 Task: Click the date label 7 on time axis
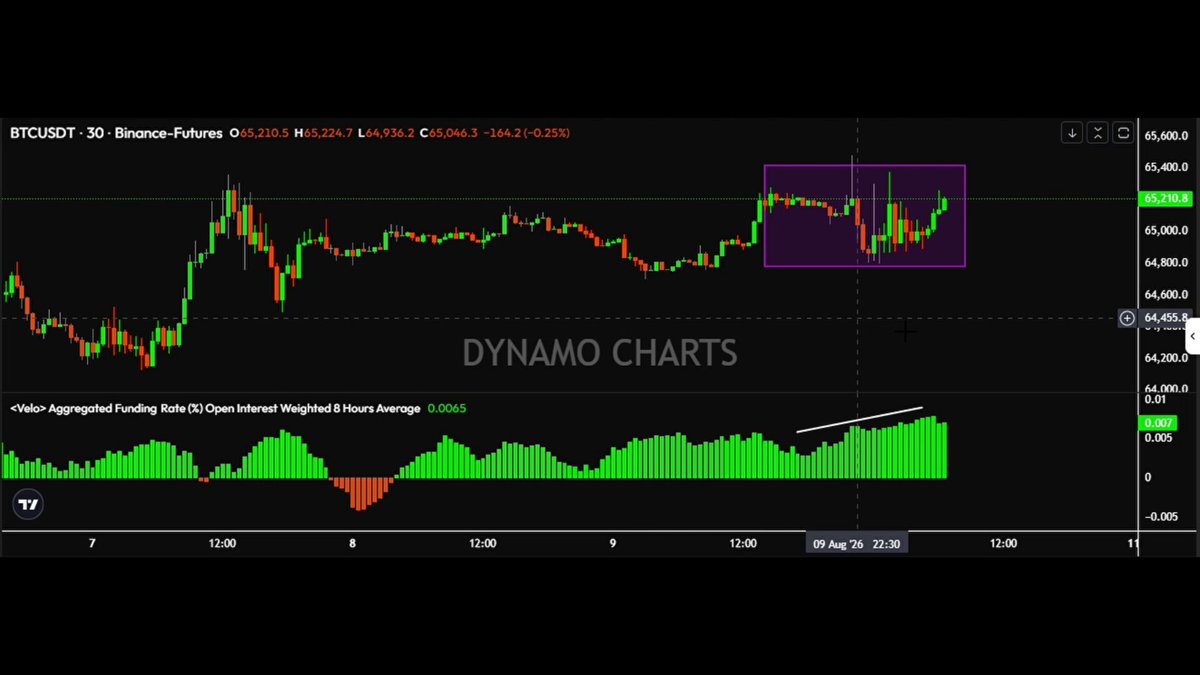92,544
